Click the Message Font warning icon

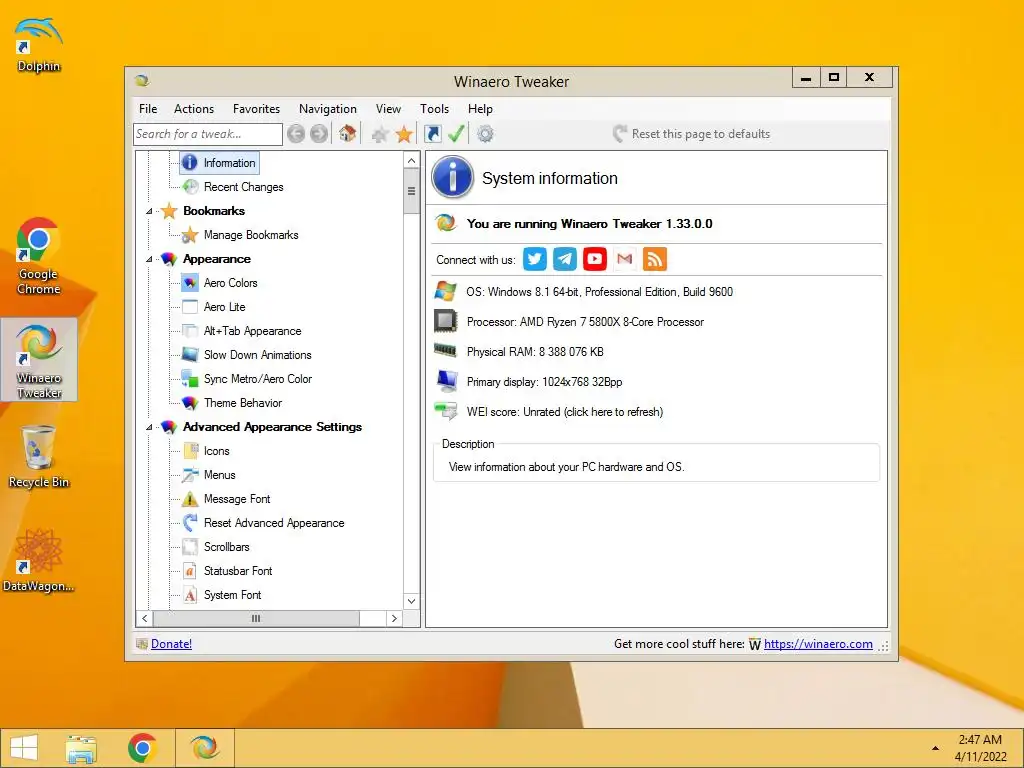click(190, 499)
